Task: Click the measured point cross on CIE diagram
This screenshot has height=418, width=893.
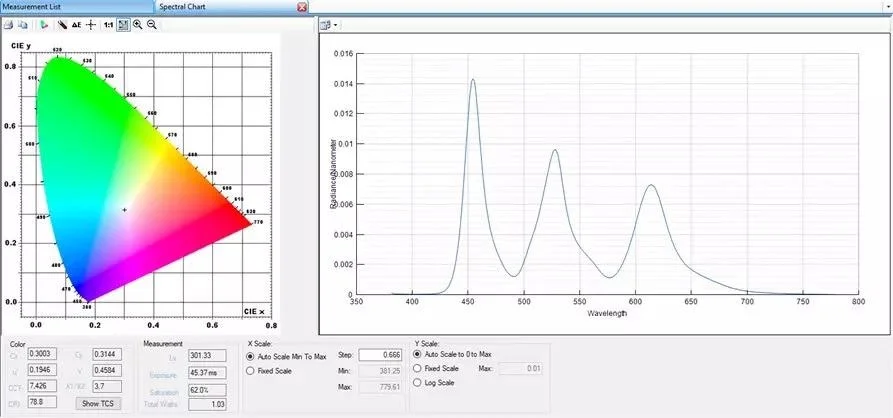Action: pos(124,210)
